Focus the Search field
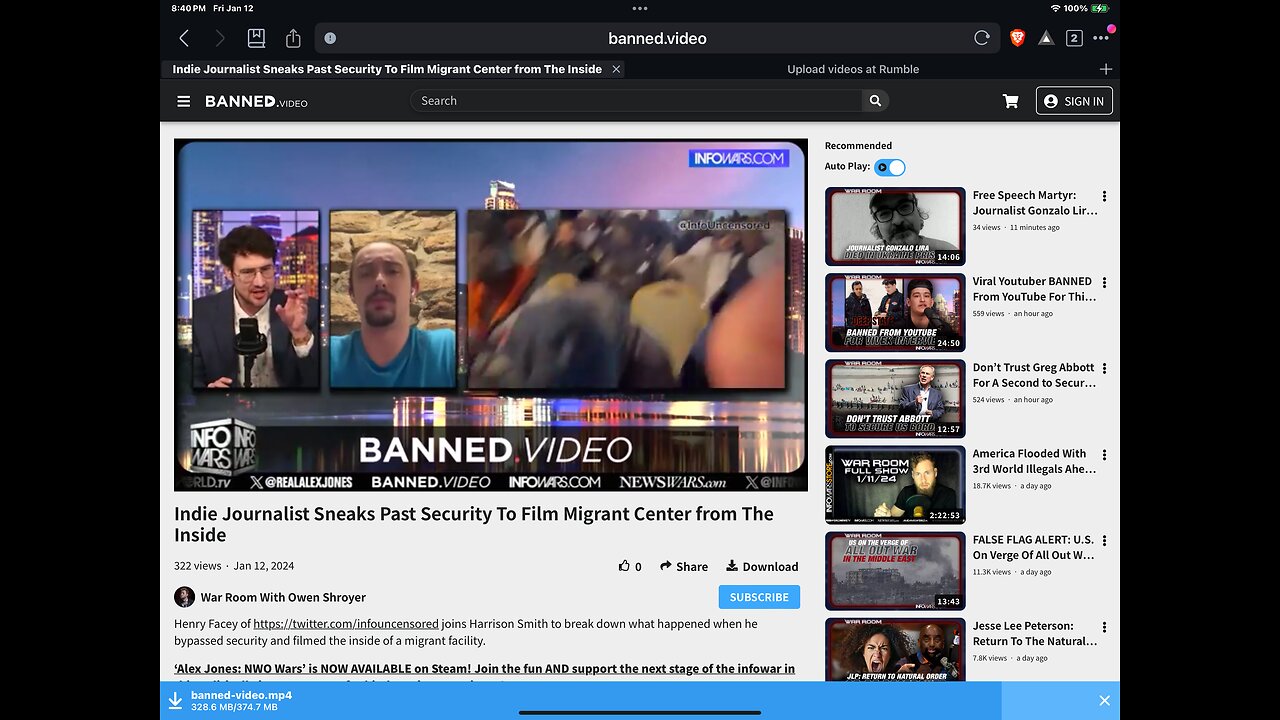 [x=636, y=101]
